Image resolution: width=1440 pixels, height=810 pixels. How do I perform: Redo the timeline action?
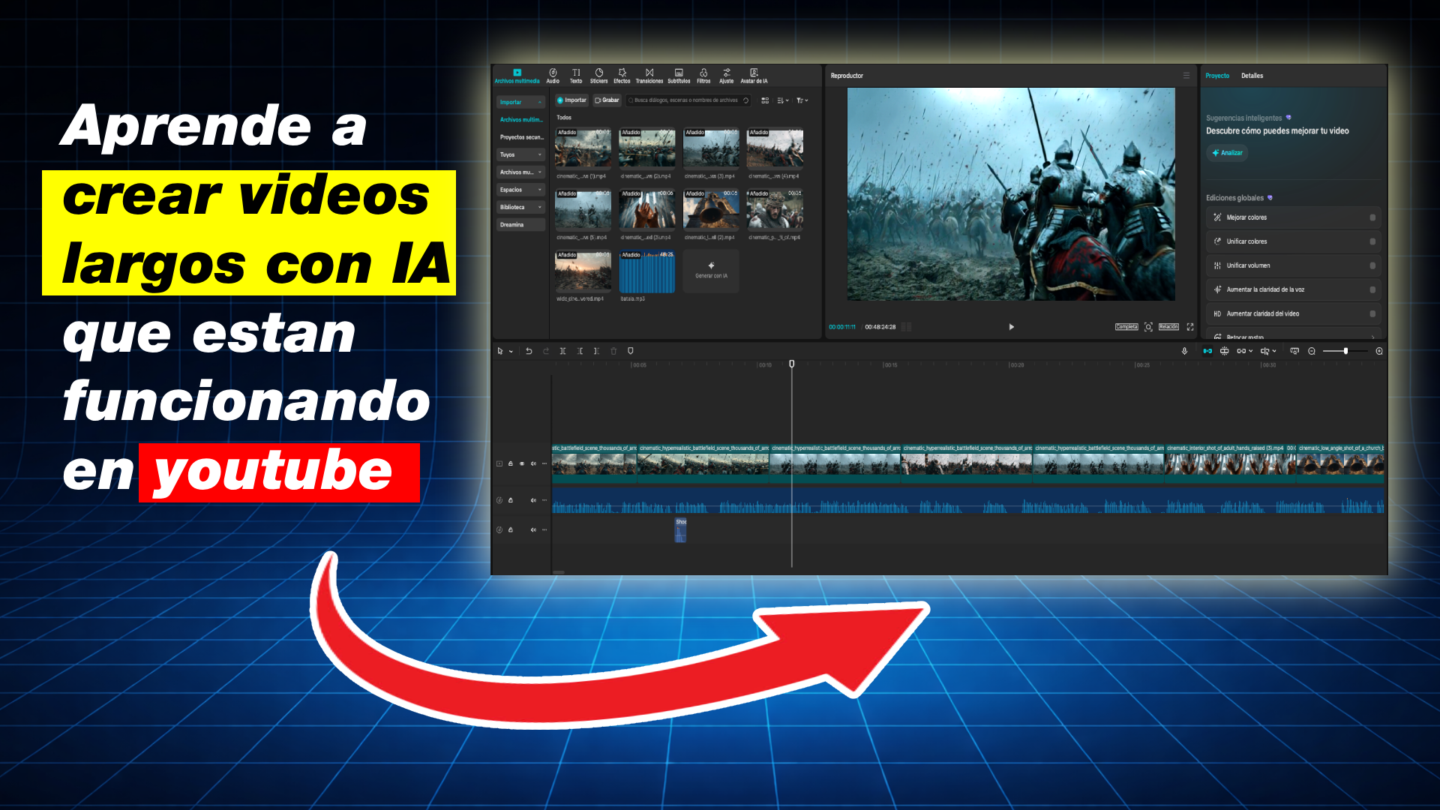pyautogui.click(x=545, y=351)
